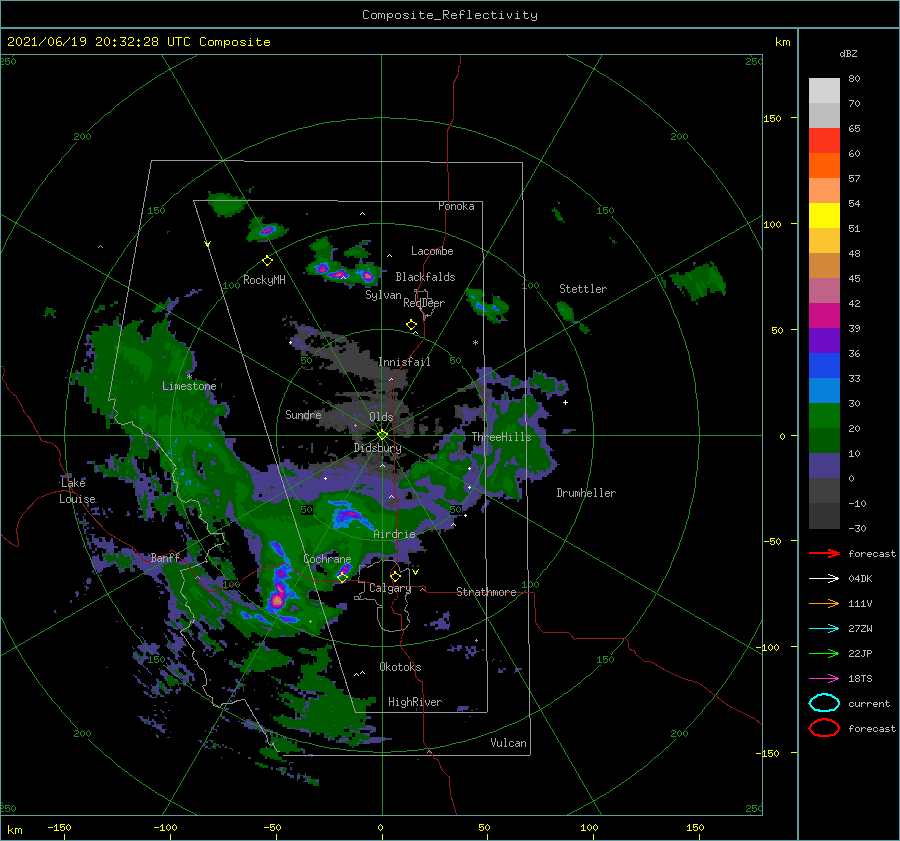The height and width of the screenshot is (841, 900).
Task: Click the Banff label
Action: (x=165, y=557)
